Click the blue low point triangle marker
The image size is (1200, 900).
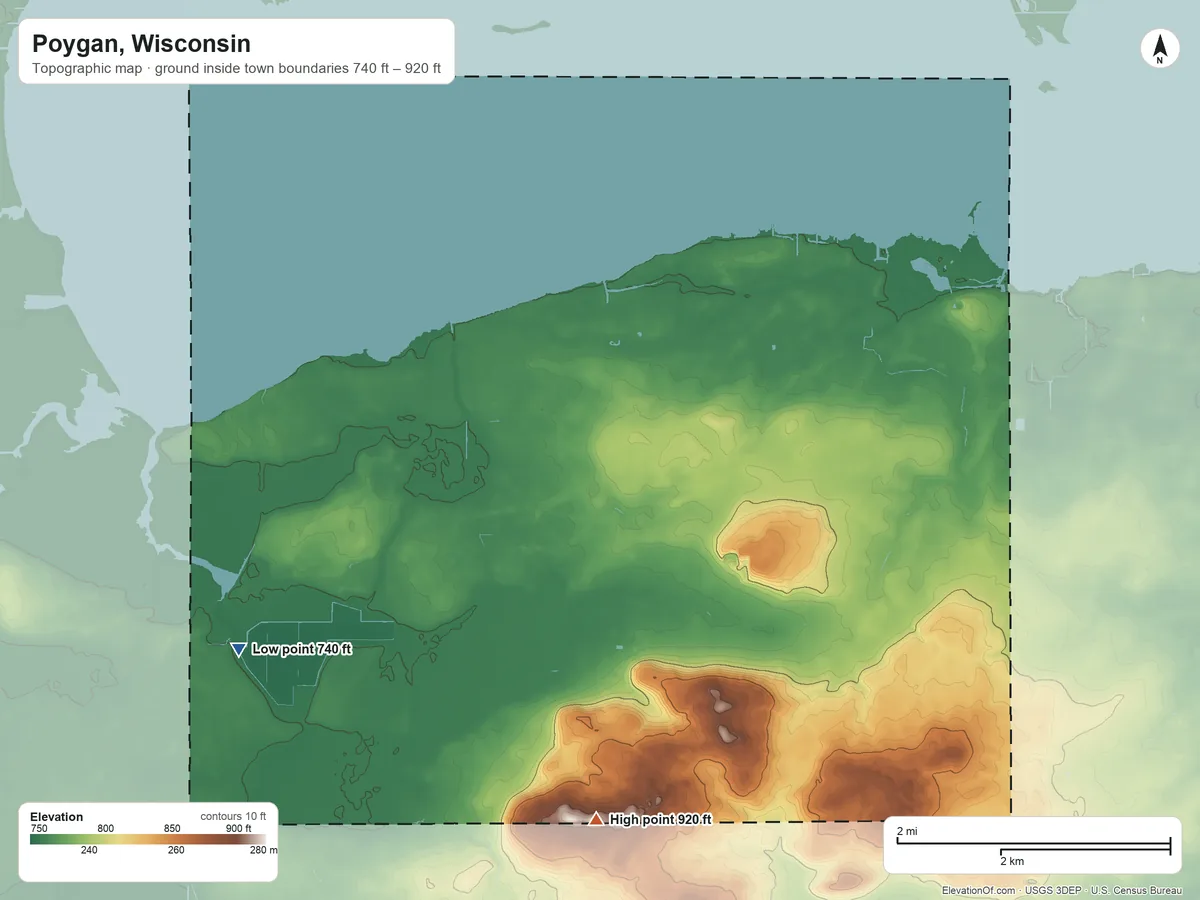point(238,650)
